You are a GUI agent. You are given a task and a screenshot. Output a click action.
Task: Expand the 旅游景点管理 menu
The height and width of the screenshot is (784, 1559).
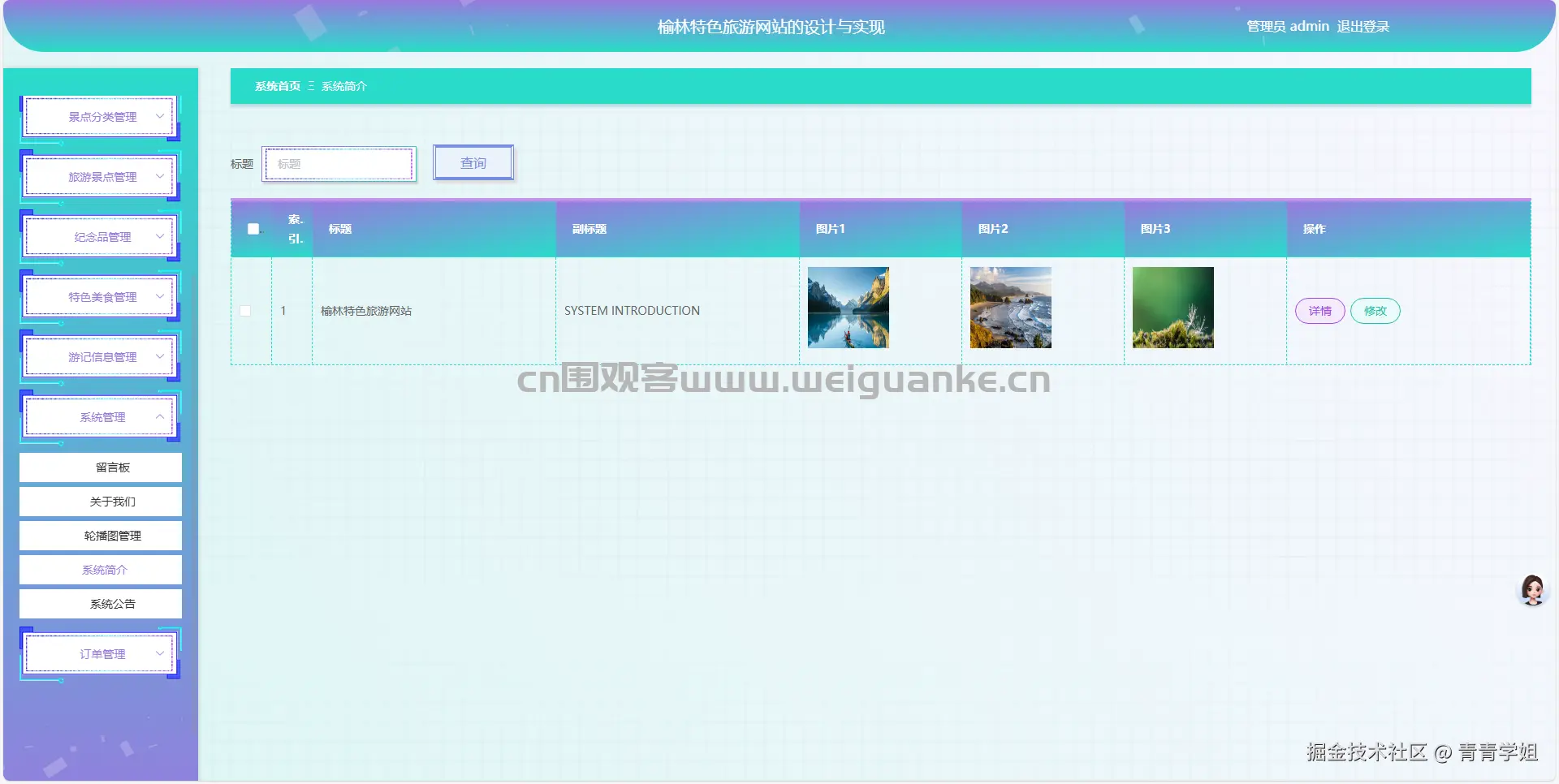[100, 177]
